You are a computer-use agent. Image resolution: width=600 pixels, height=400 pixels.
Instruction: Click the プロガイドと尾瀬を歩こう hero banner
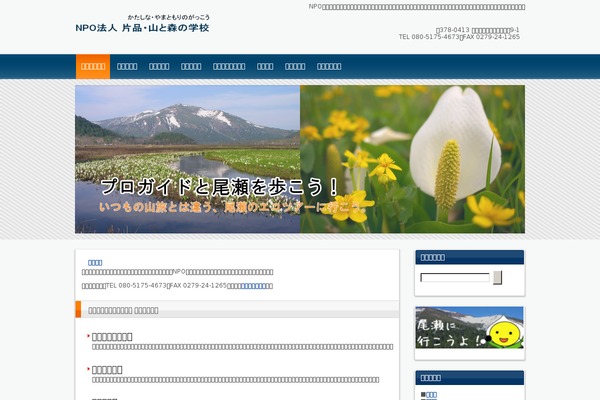point(300,159)
